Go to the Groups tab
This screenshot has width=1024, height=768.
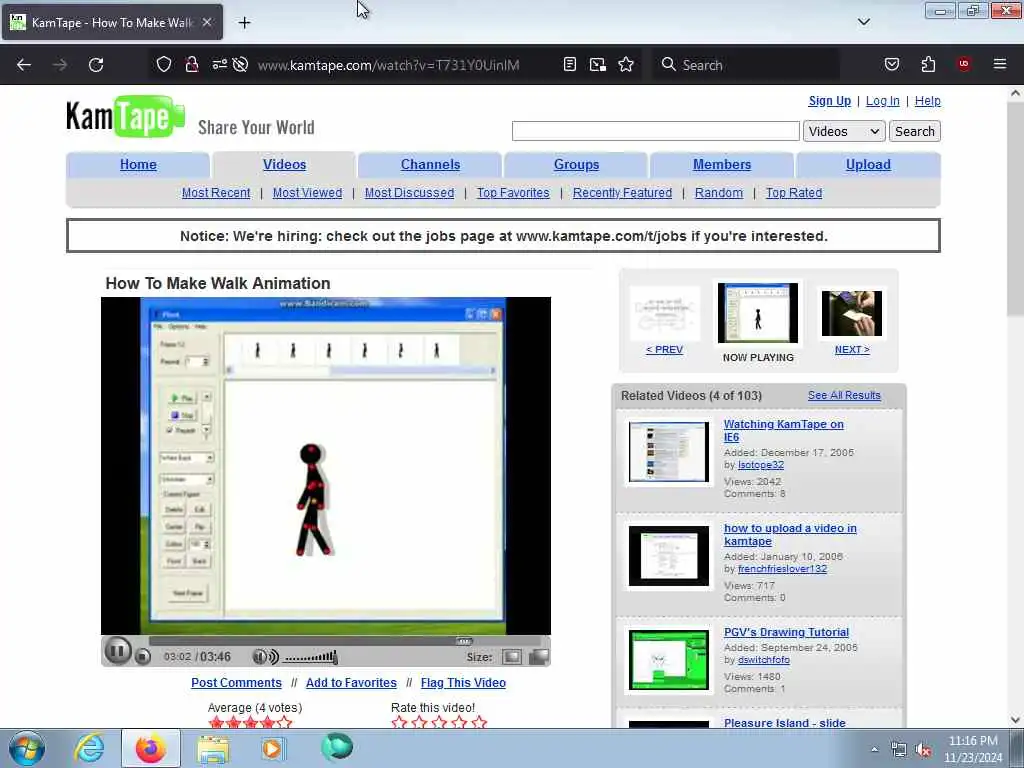[576, 165]
